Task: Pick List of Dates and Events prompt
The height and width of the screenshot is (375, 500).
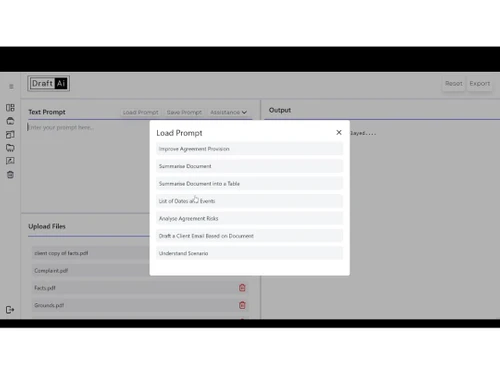Action: coord(249,201)
